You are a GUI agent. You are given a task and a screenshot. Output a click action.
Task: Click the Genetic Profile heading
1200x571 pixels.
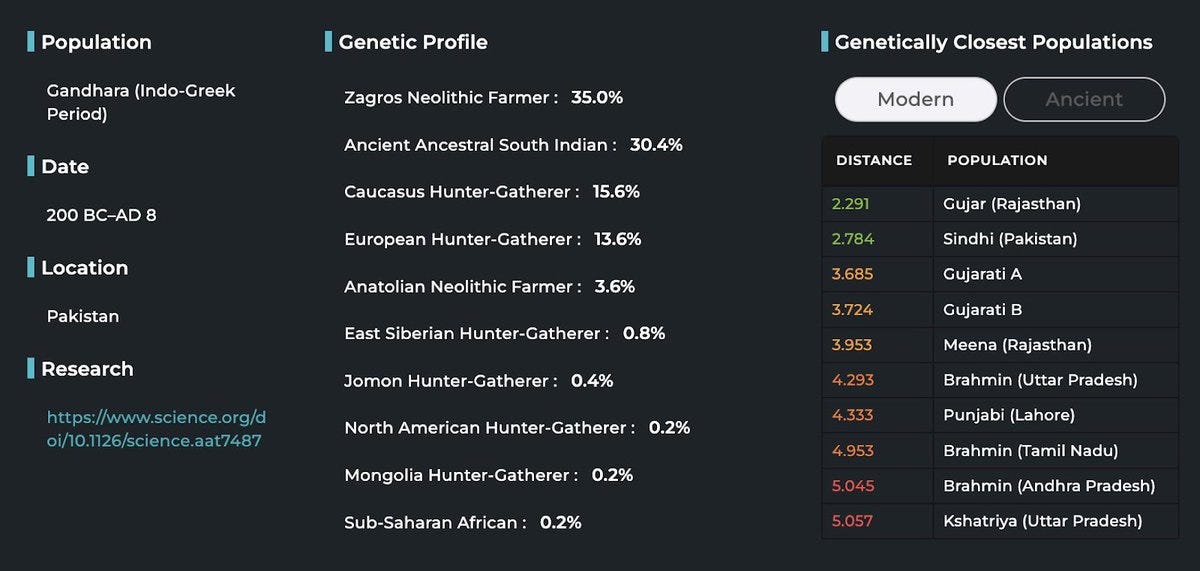[413, 42]
